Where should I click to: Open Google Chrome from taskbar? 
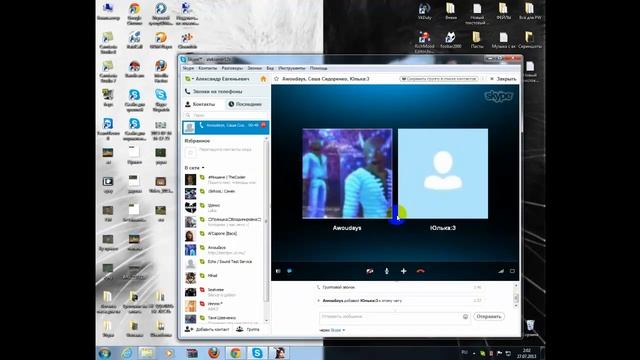click(x=235, y=353)
